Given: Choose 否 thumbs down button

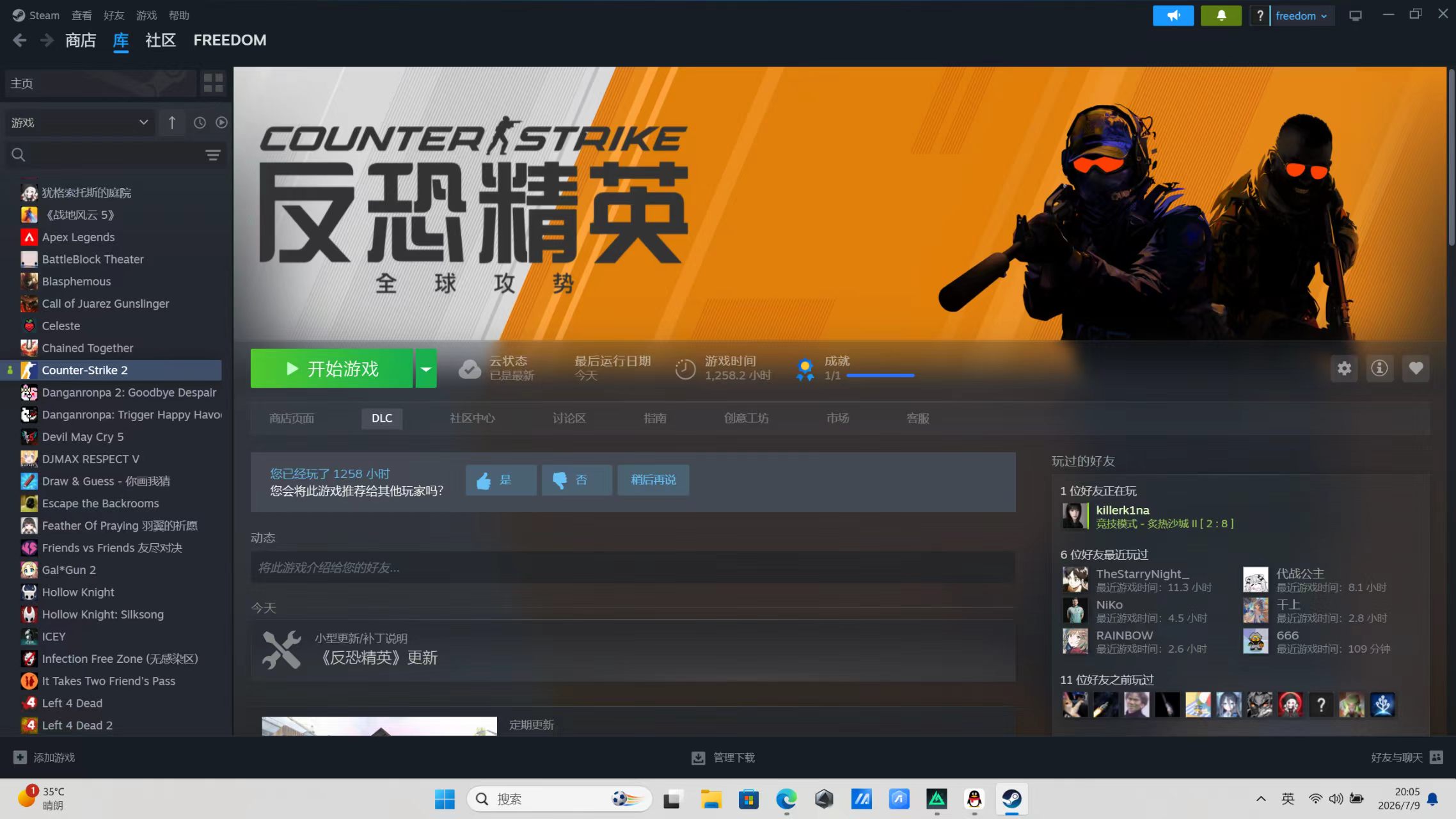Looking at the screenshot, I should (x=576, y=480).
